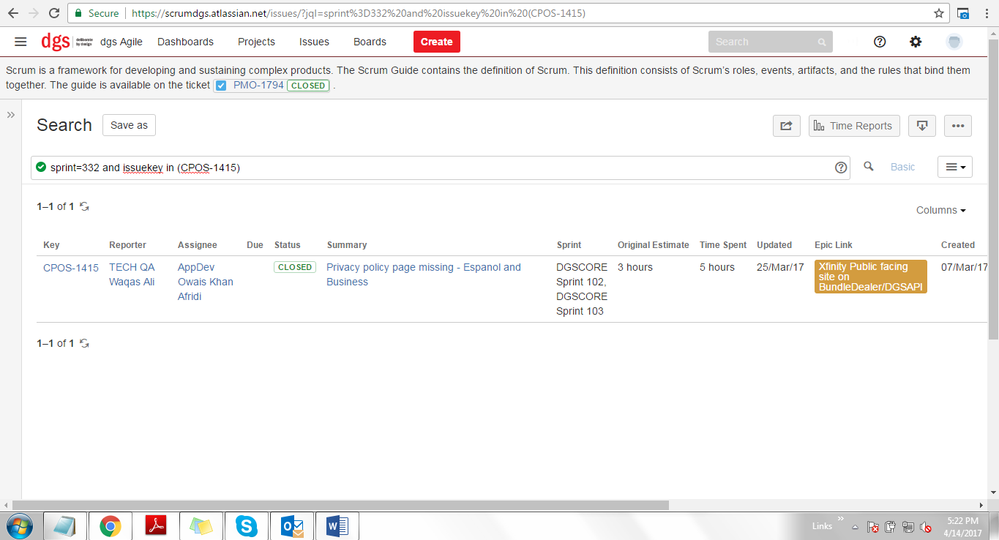Focus the top Search field
The height and width of the screenshot is (540, 999).
770,42
